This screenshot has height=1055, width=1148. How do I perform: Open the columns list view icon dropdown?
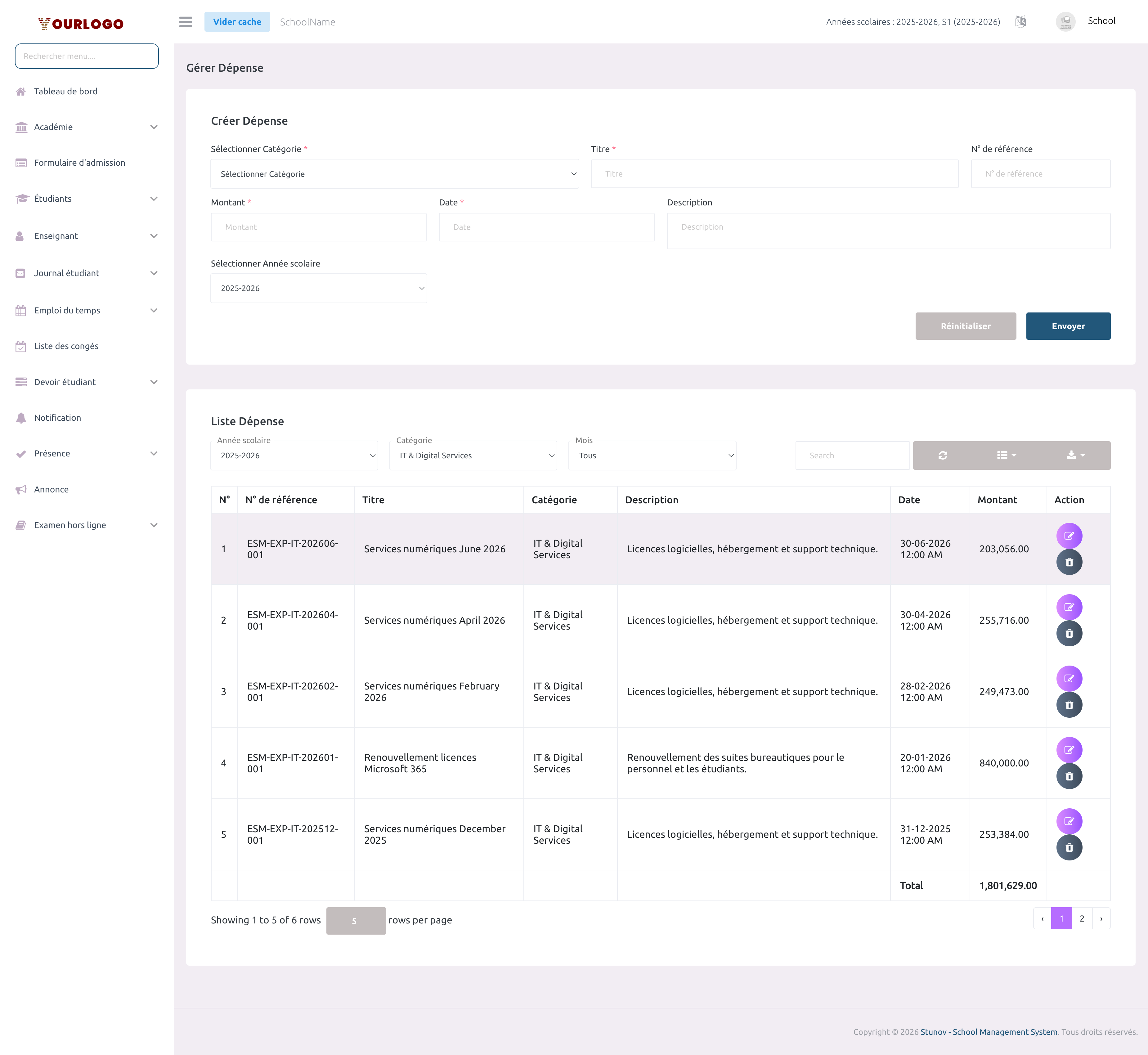pyautogui.click(x=1005, y=455)
